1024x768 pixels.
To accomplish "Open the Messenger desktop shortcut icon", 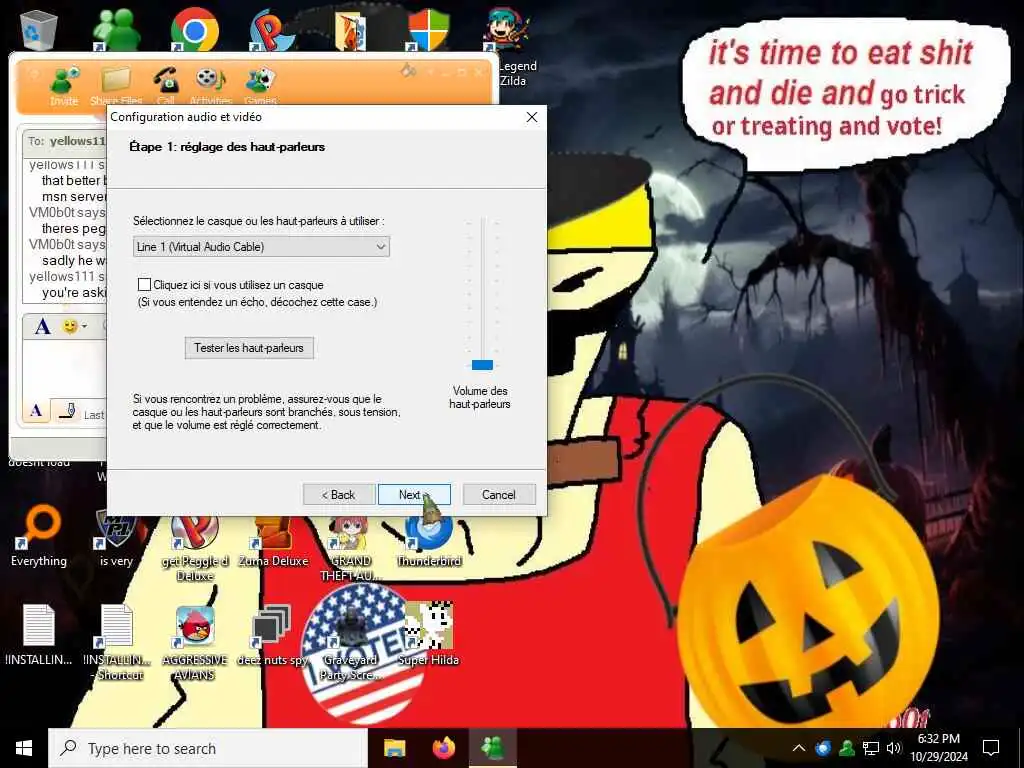I will click(x=116, y=29).
